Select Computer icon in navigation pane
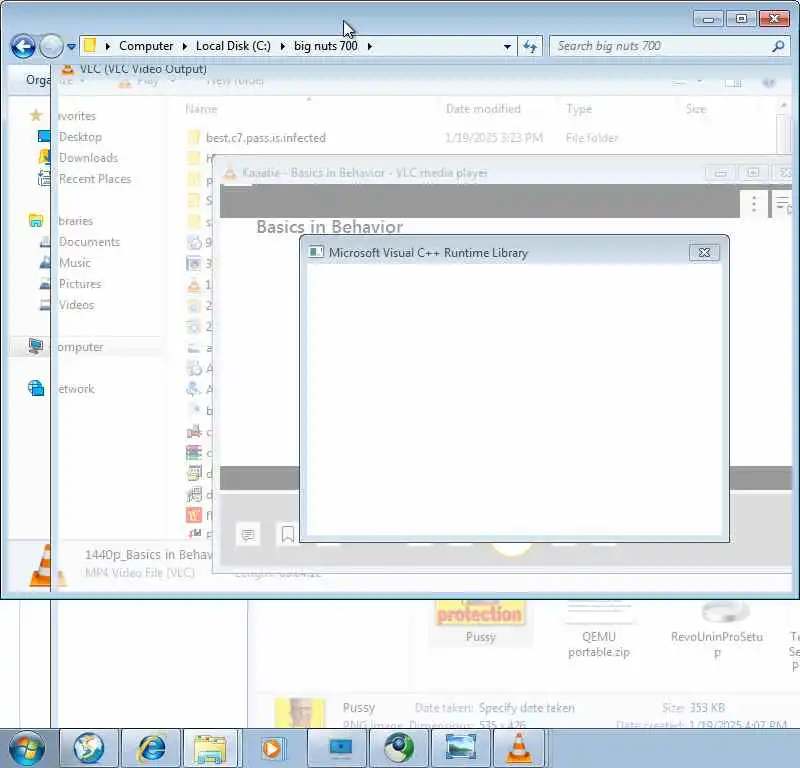This screenshot has width=800, height=768. pos(36,346)
